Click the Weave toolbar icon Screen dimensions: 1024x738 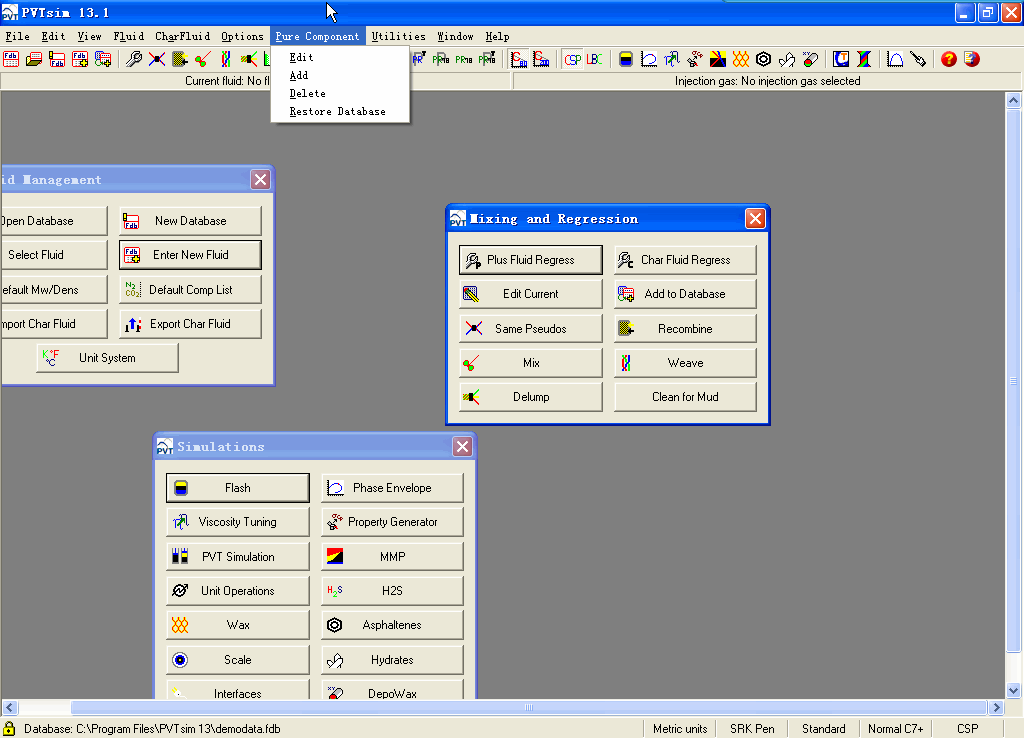pos(225,59)
